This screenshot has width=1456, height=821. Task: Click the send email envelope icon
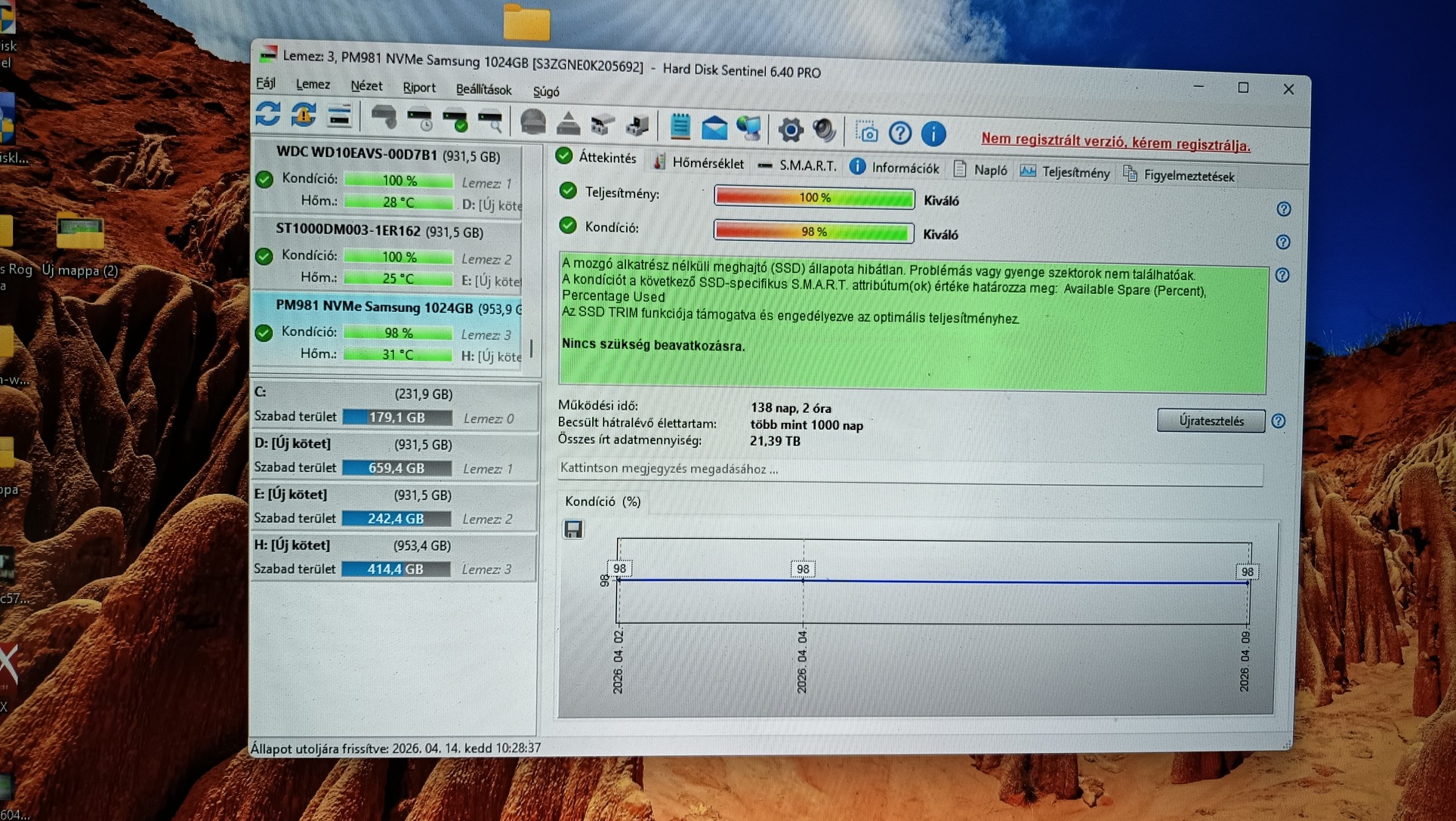coord(714,128)
